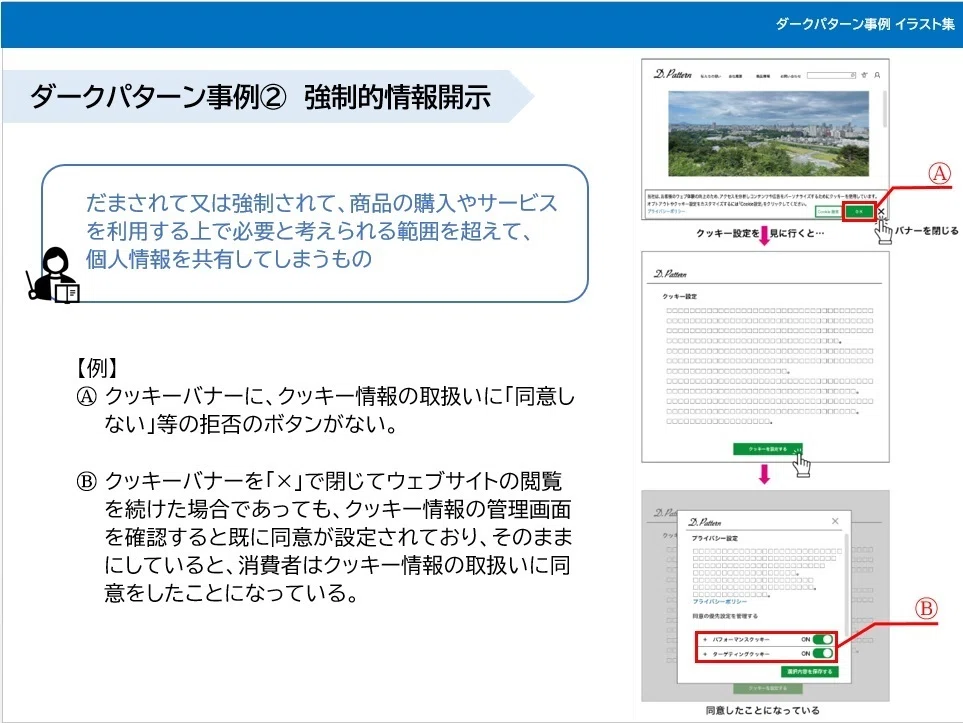Image resolution: width=963 pixels, height=723 pixels.
Task: Toggle the ターゲティングクッキー ON switch
Action: pos(822,653)
